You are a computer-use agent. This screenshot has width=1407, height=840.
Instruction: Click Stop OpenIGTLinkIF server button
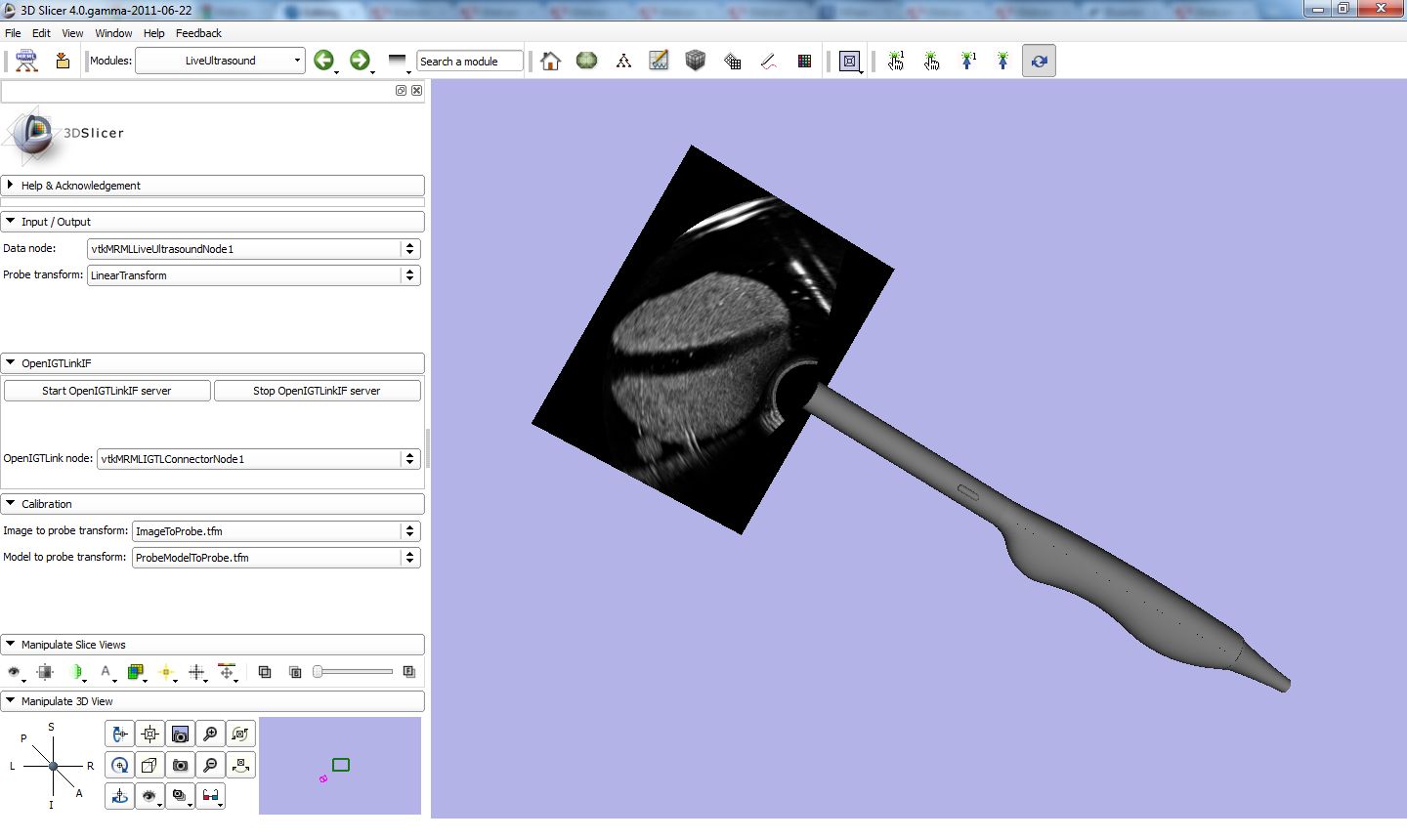point(317,391)
